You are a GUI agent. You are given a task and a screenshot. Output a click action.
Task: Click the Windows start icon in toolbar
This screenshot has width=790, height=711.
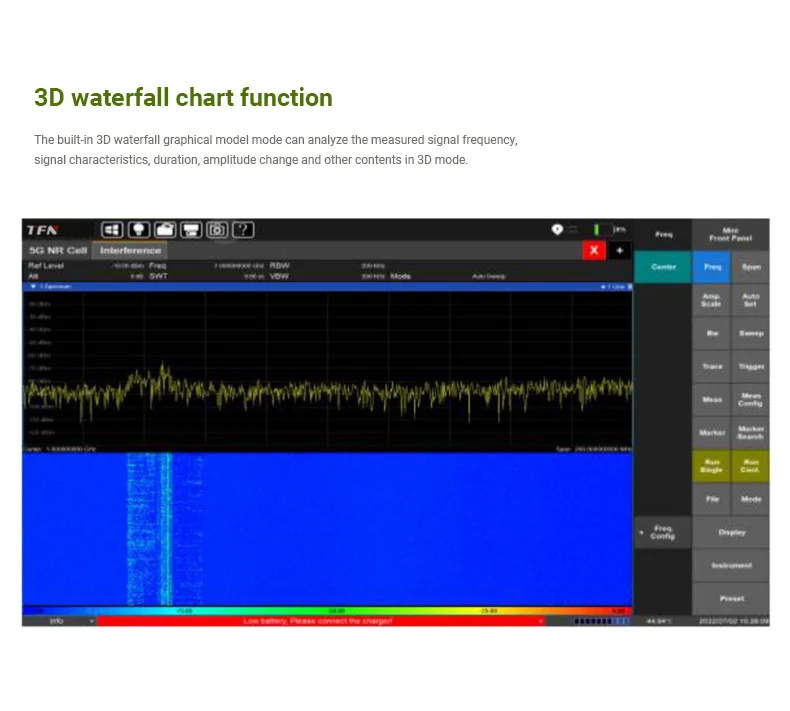click(112, 230)
